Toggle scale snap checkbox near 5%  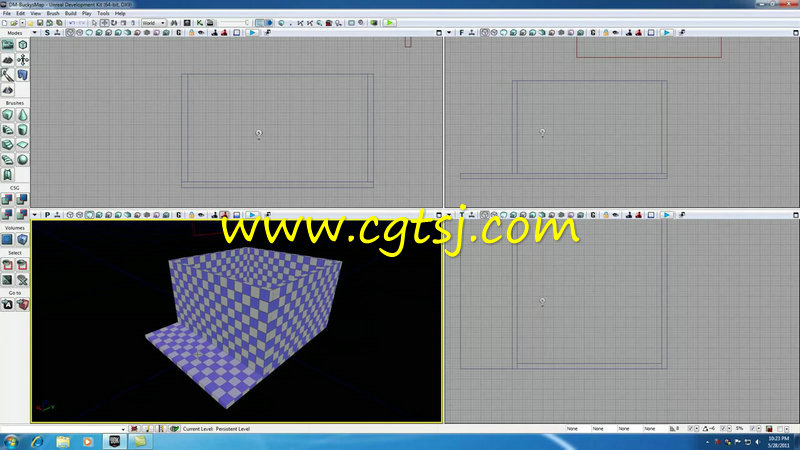pos(753,429)
